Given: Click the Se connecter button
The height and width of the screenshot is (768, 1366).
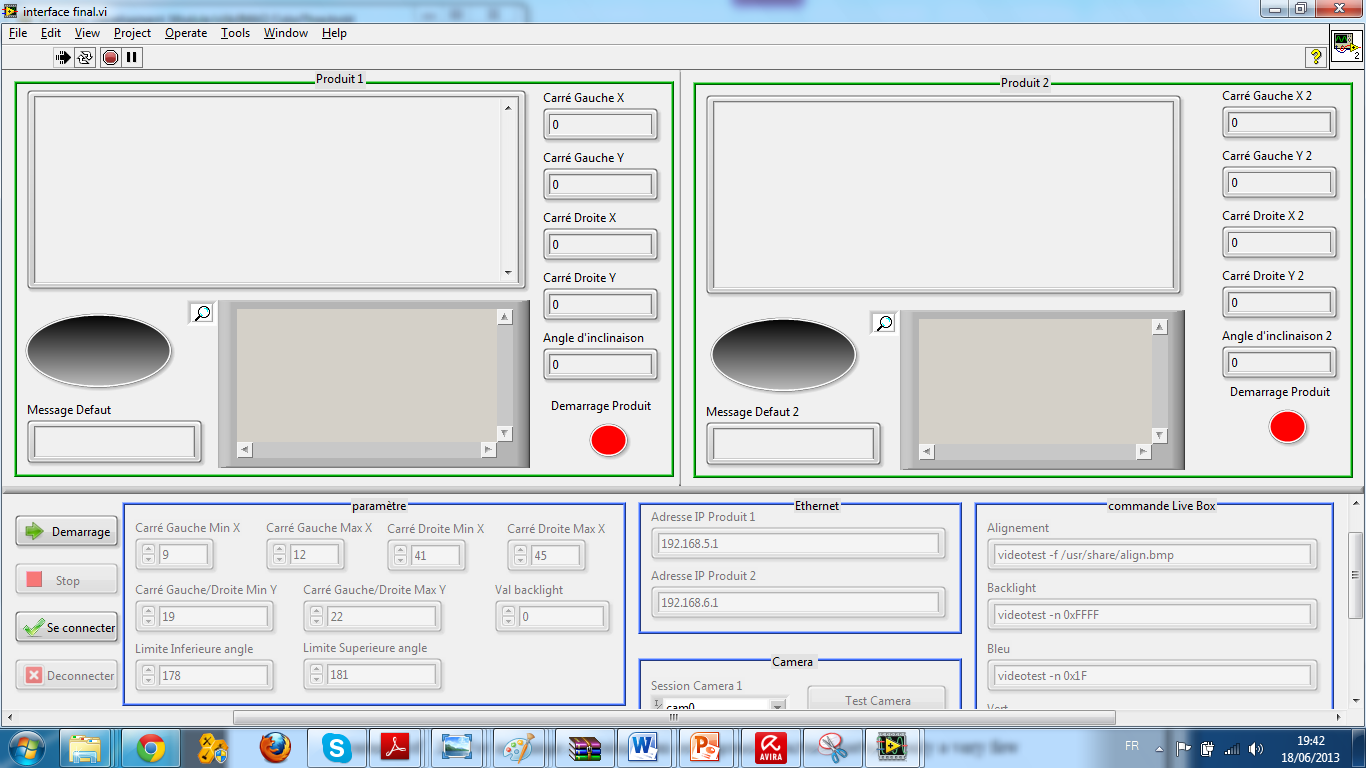Looking at the screenshot, I should tap(67, 628).
